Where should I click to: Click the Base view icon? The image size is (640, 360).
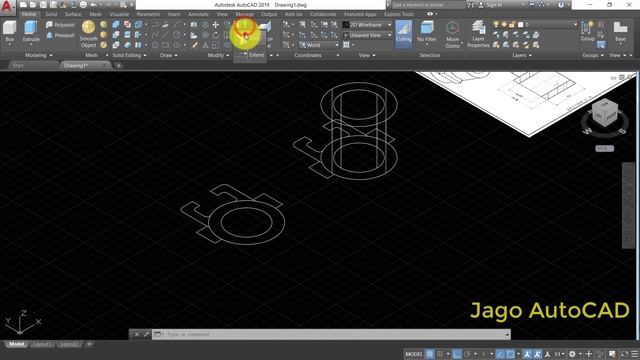click(x=620, y=31)
